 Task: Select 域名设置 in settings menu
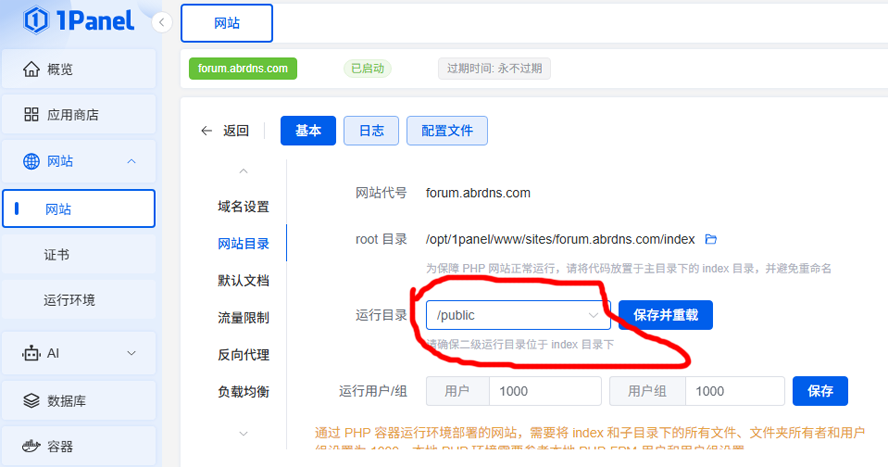(243, 206)
